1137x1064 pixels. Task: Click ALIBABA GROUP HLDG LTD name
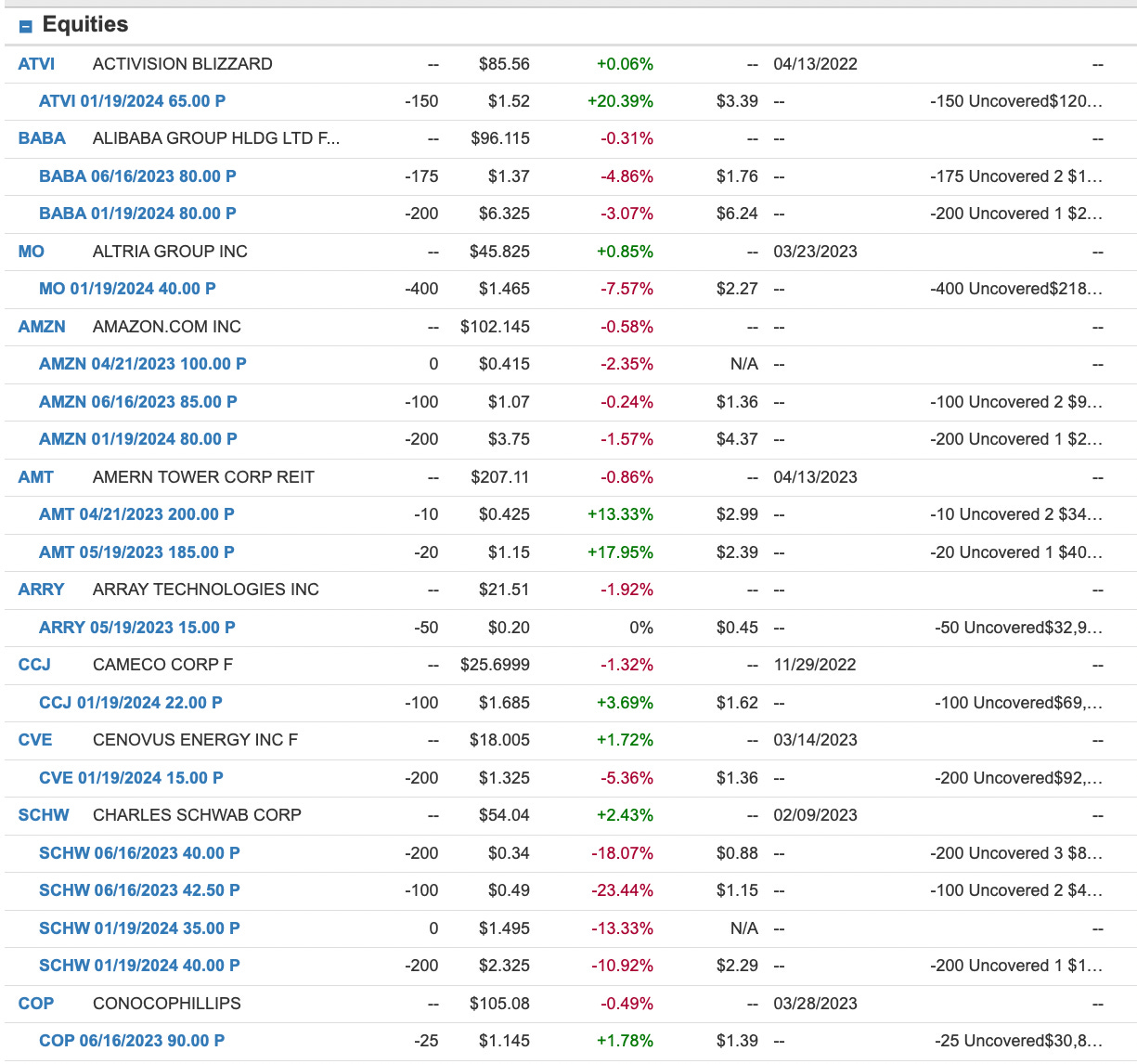216,138
